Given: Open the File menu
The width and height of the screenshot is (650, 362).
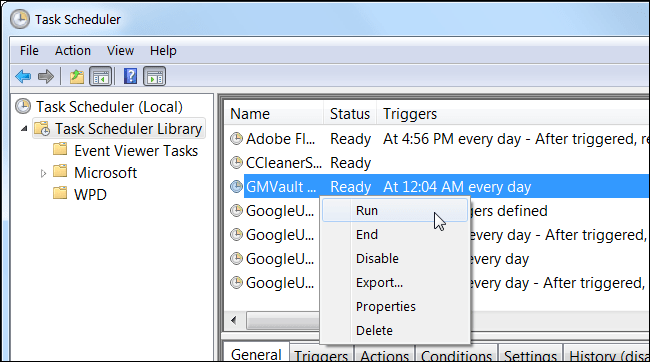Looking at the screenshot, I should (29, 51).
